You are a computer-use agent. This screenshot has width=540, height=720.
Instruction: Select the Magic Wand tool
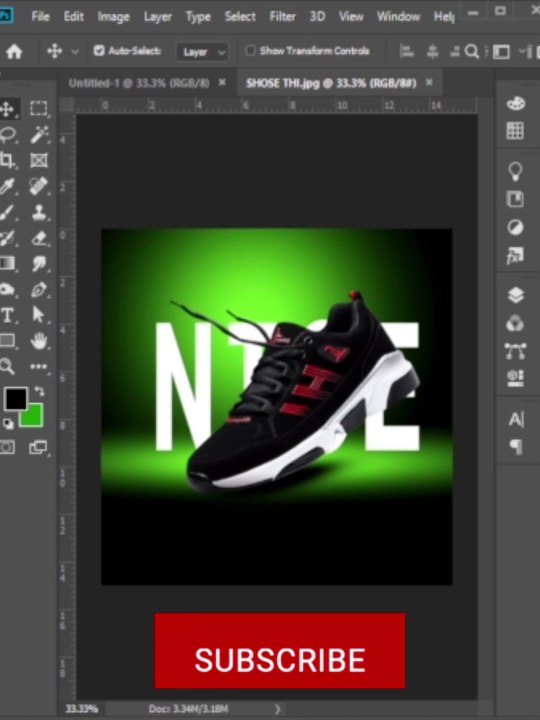point(39,135)
